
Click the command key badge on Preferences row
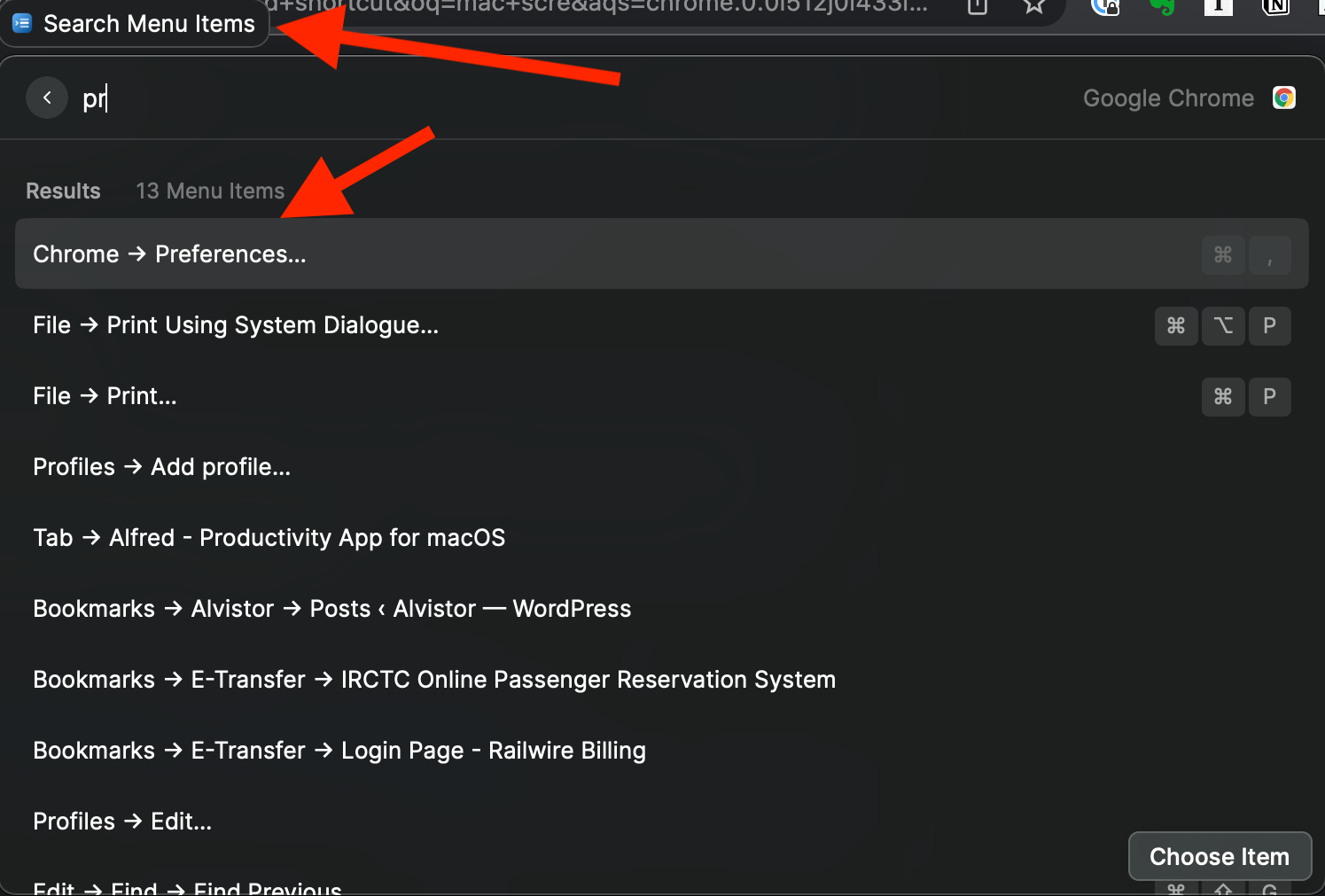pyautogui.click(x=1223, y=254)
